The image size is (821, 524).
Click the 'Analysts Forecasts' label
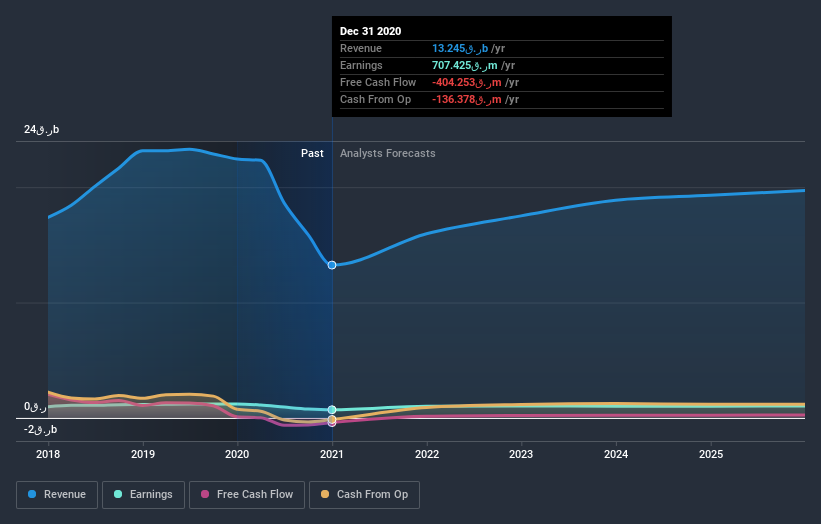pos(387,153)
